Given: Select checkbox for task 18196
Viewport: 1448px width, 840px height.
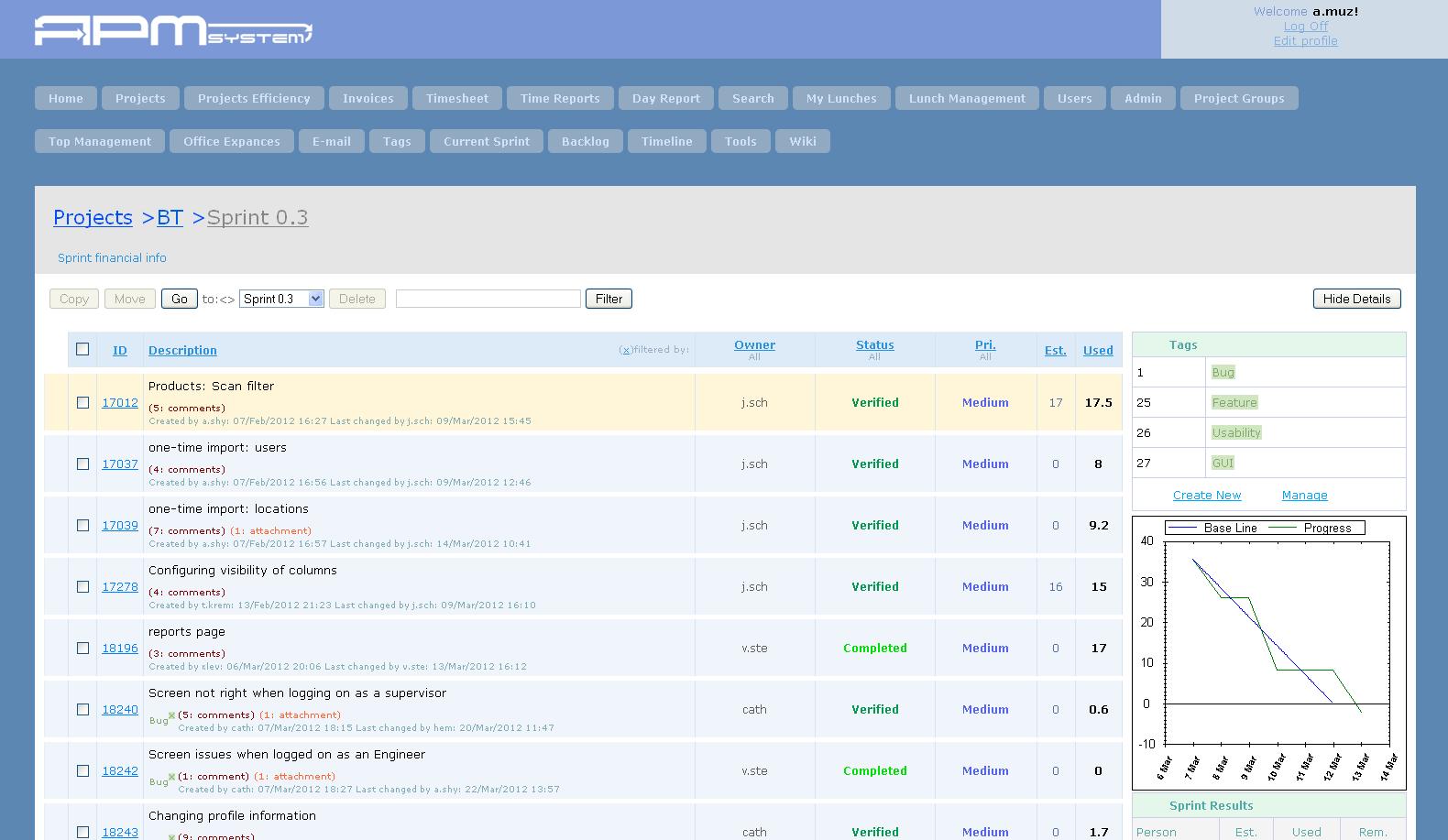Looking at the screenshot, I should pyautogui.click(x=82, y=648).
